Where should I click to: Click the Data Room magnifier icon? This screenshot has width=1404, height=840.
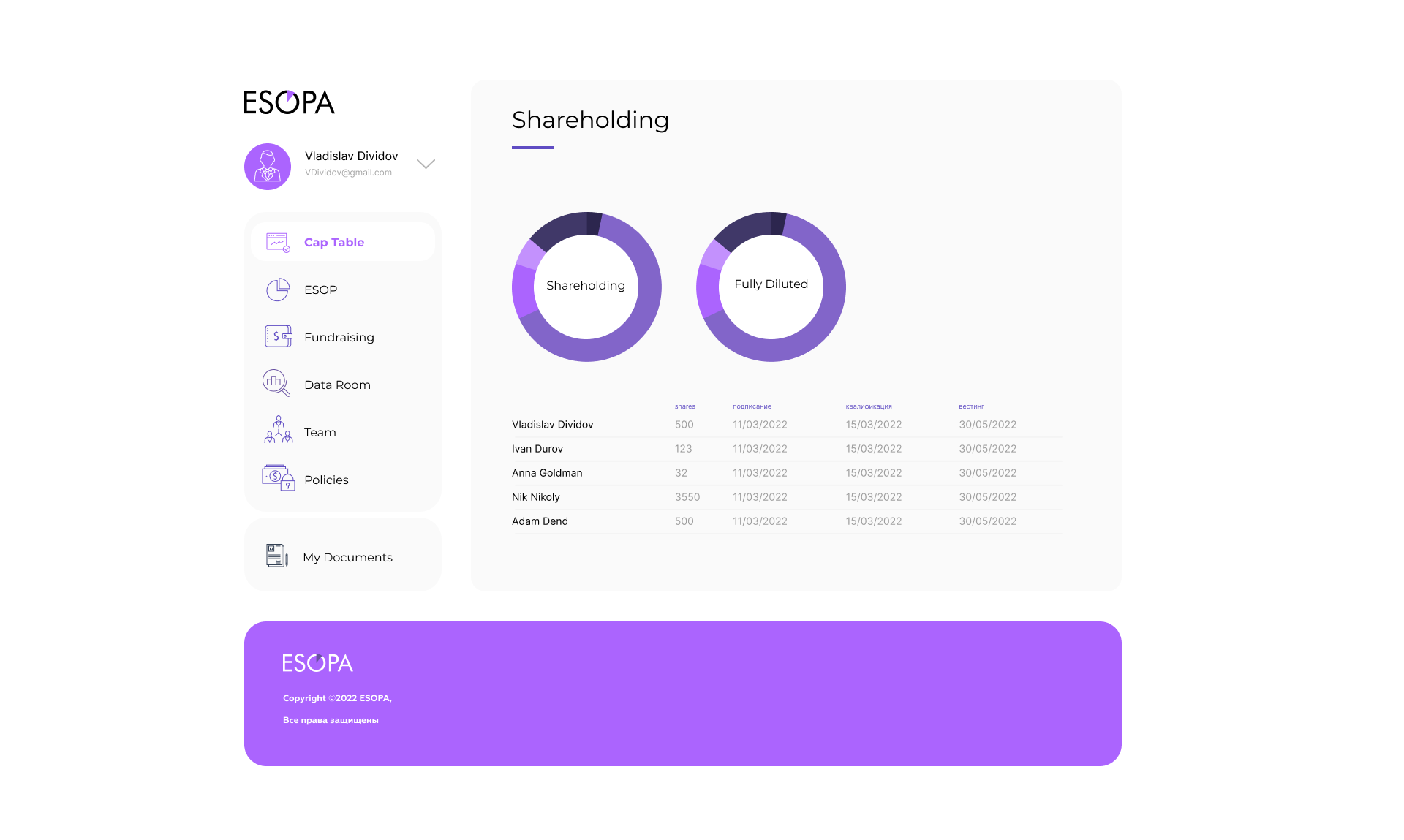276,383
